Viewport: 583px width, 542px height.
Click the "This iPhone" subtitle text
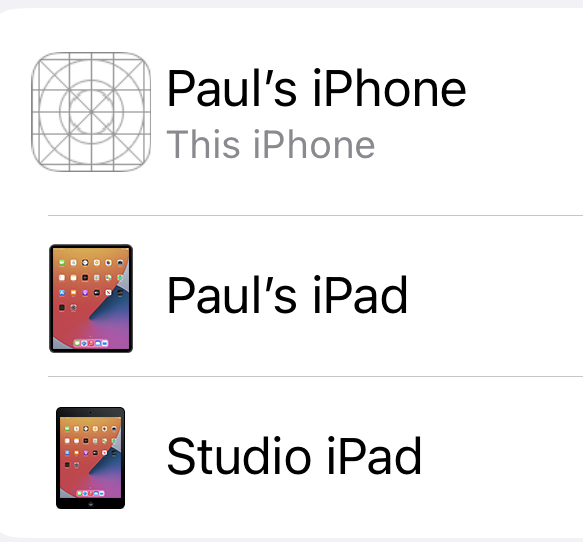tap(270, 145)
